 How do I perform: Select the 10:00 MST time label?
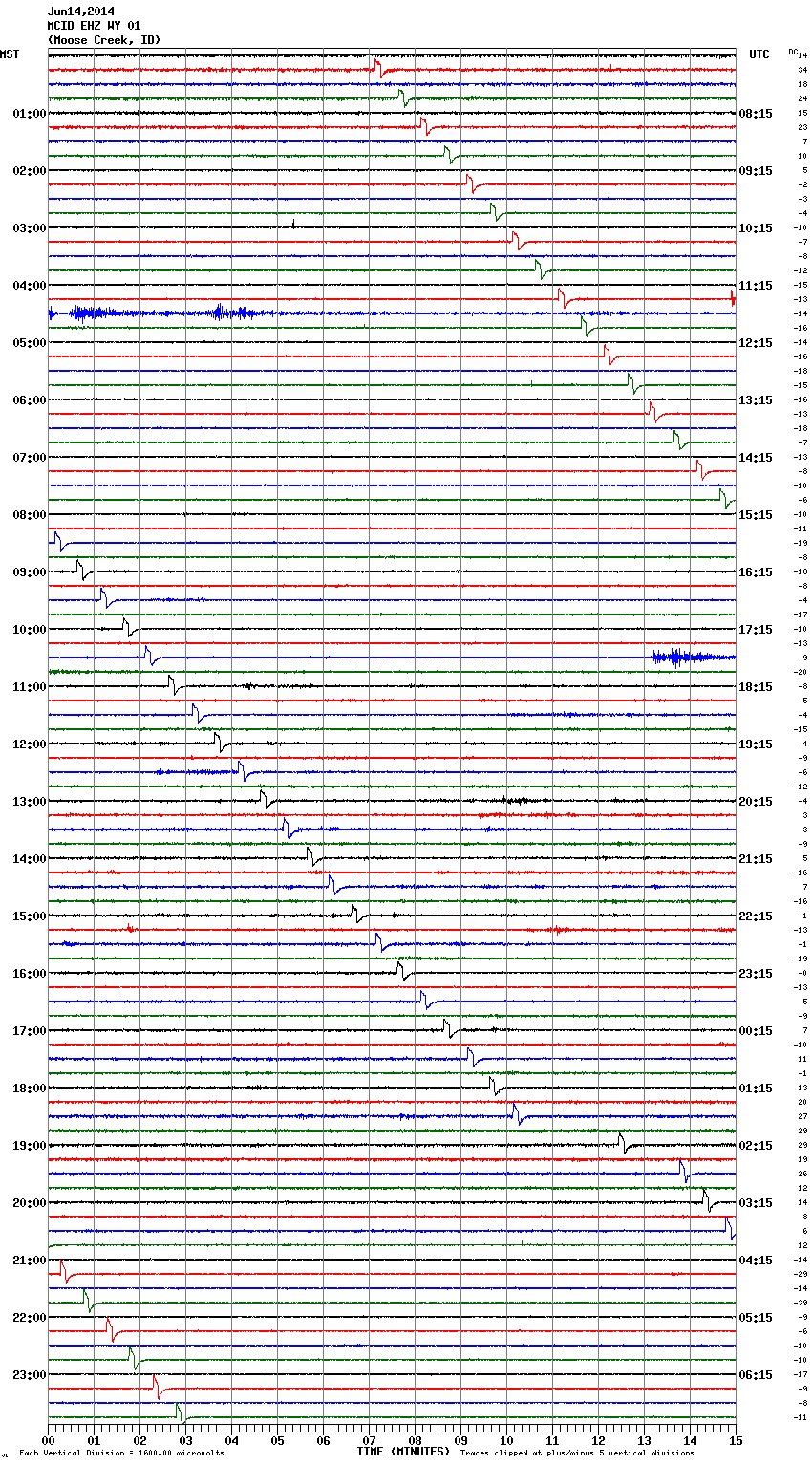click(x=30, y=630)
